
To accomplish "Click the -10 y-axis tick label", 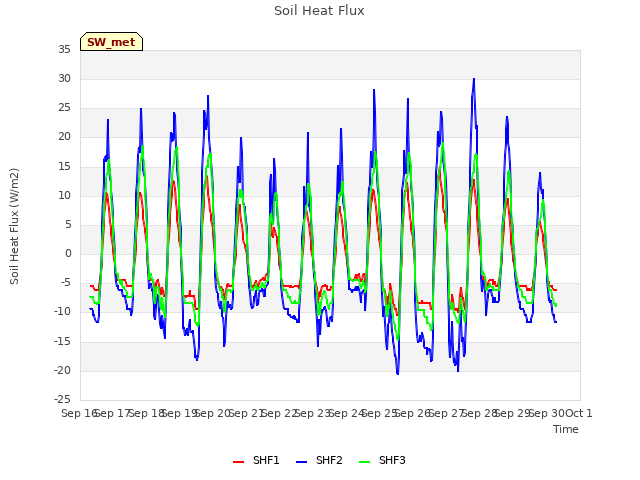I will pyautogui.click(x=62, y=312).
